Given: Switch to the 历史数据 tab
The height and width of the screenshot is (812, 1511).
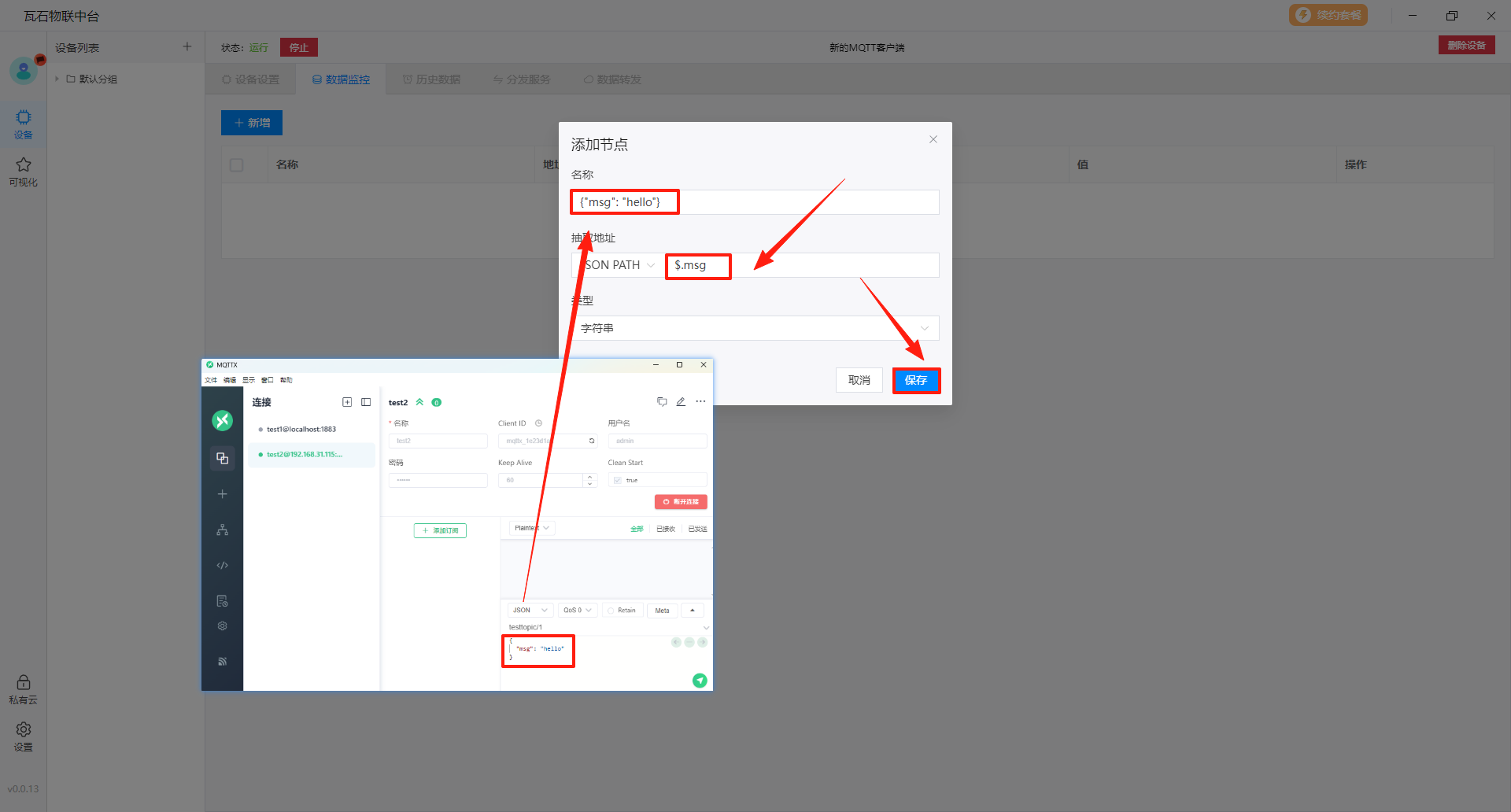Looking at the screenshot, I should (x=431, y=79).
